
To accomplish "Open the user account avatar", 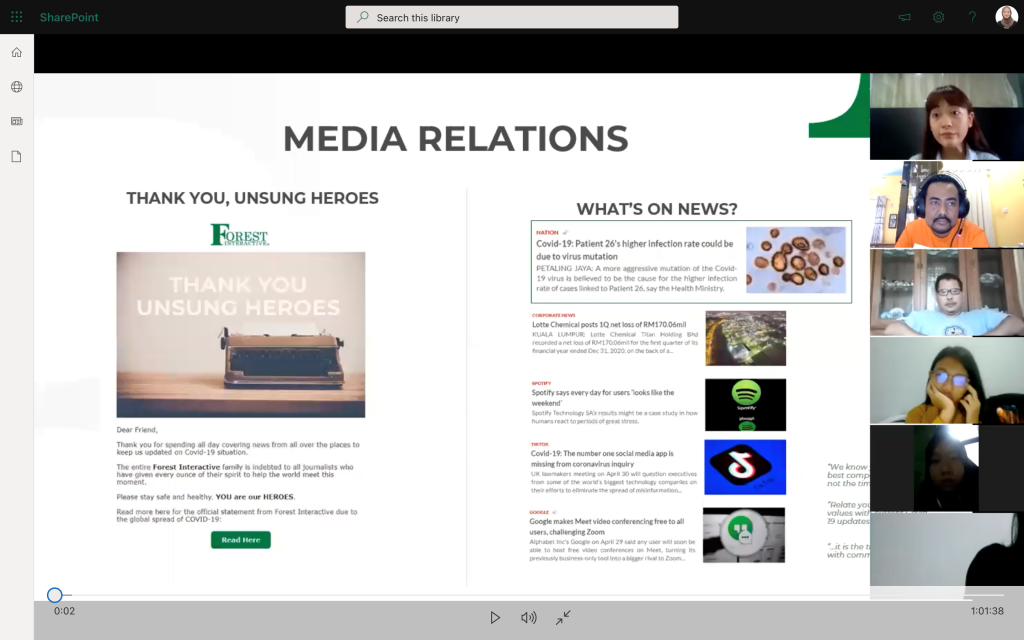I will tap(1006, 17).
